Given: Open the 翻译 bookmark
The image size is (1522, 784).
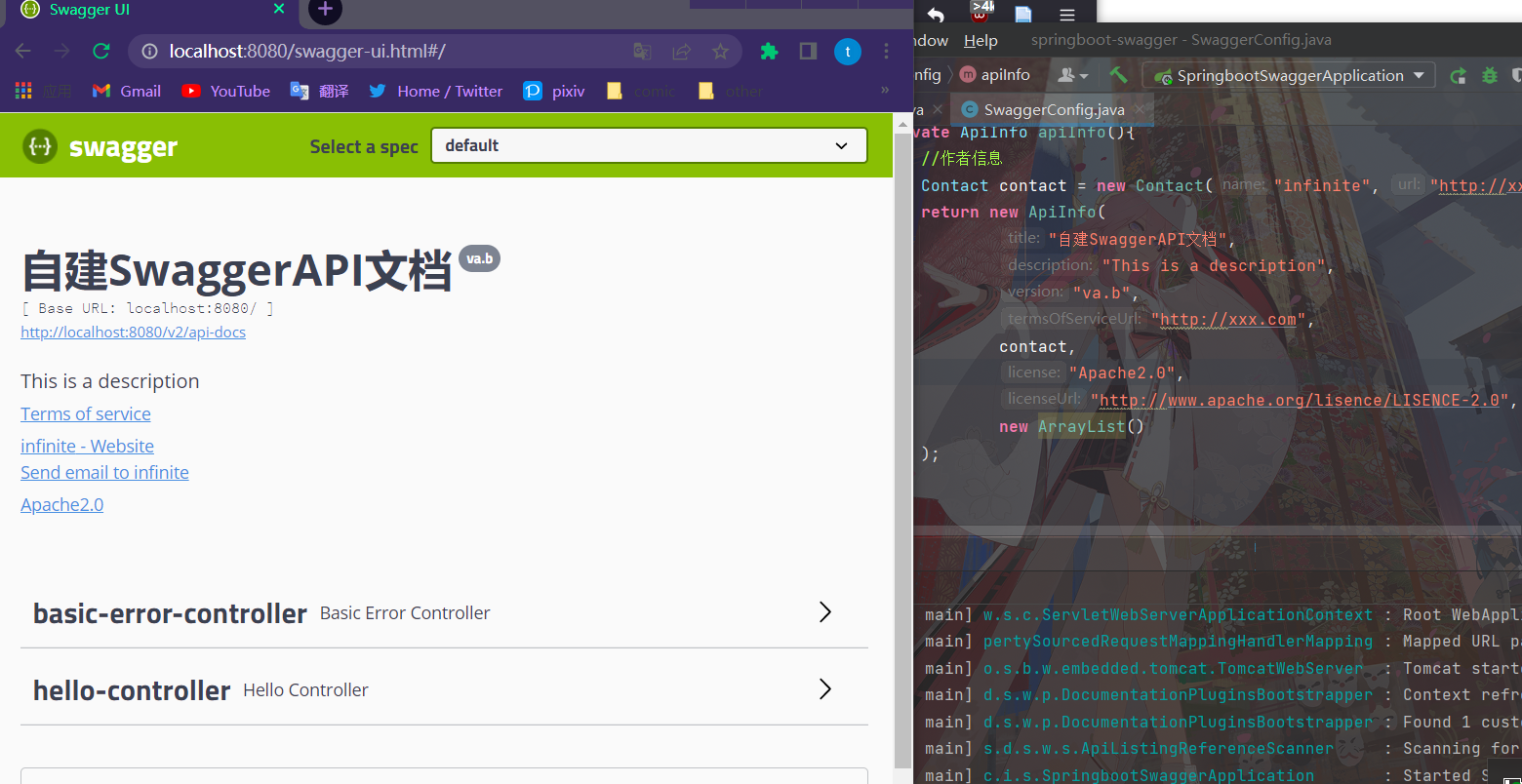Looking at the screenshot, I should 319,91.
